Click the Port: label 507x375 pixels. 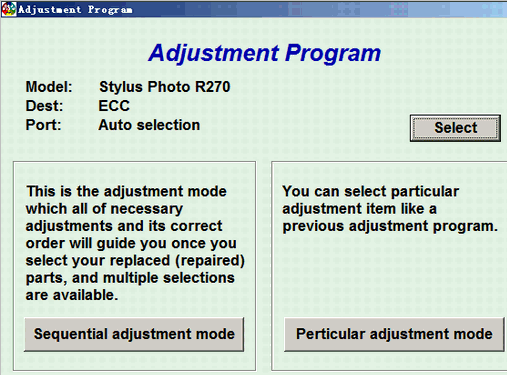pyautogui.click(x=44, y=125)
